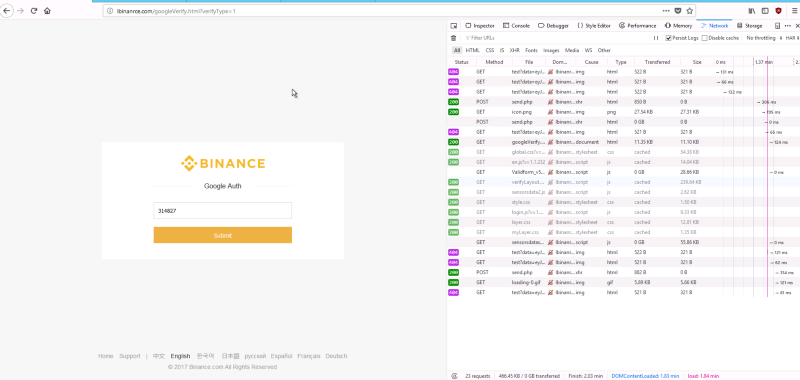Filter requests by HTML
This screenshot has height=380, width=800.
(472, 50)
